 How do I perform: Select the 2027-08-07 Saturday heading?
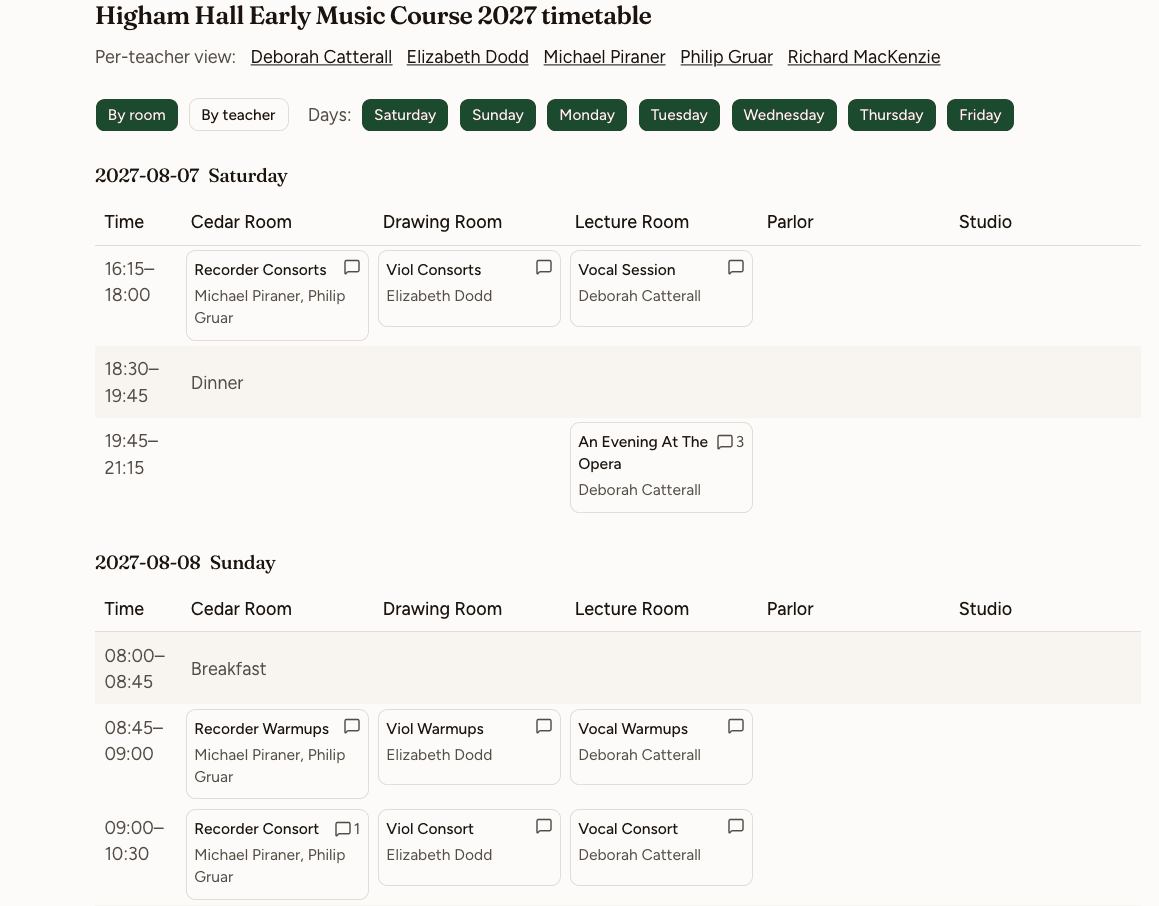[x=191, y=176]
